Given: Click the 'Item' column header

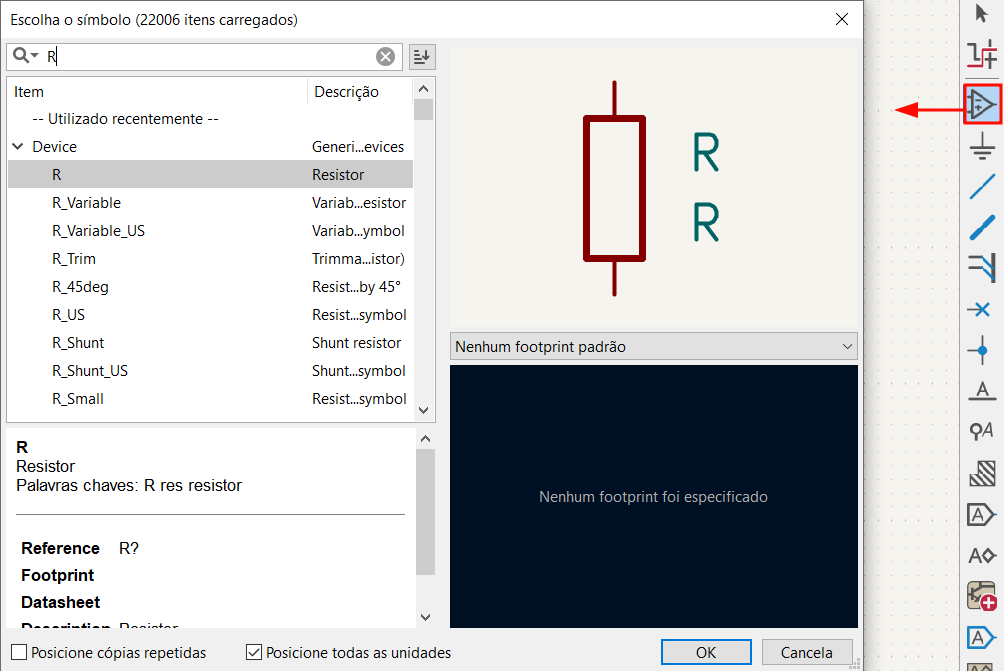Looking at the screenshot, I should 157,92.
